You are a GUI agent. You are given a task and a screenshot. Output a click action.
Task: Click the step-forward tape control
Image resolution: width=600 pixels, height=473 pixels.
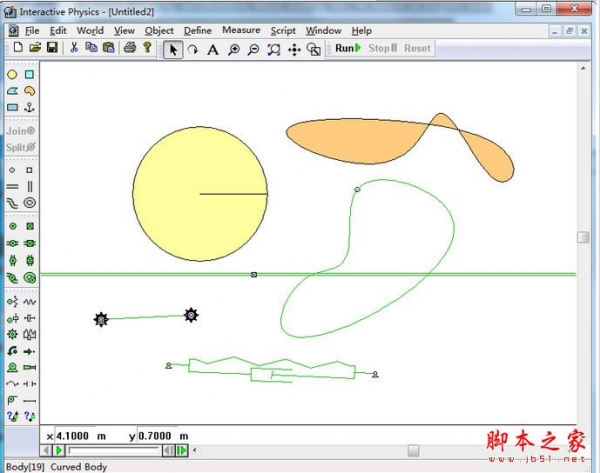point(182,450)
